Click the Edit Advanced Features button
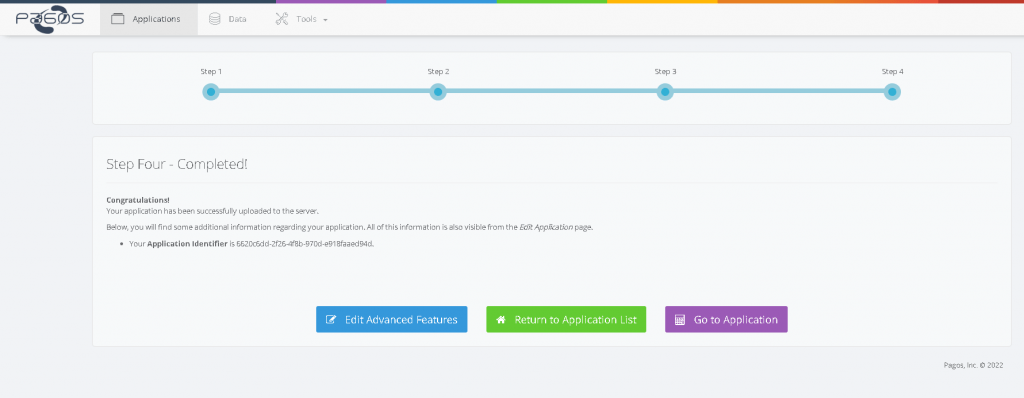The width and height of the screenshot is (1024, 398). 392,320
